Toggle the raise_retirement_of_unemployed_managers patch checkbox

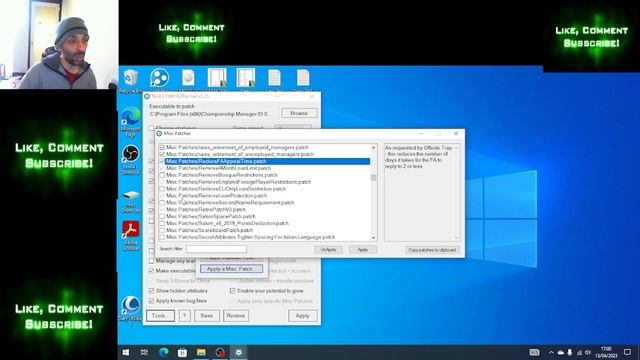click(x=162, y=154)
